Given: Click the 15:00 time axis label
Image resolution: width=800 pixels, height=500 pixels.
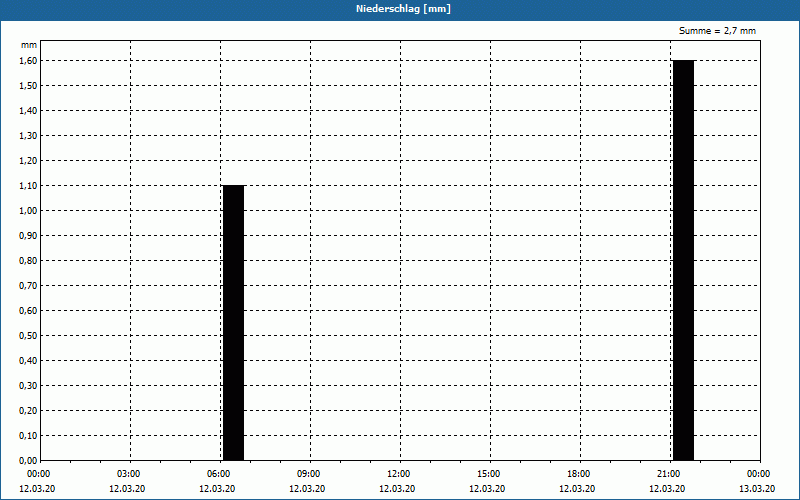Looking at the screenshot, I should click(x=489, y=474).
